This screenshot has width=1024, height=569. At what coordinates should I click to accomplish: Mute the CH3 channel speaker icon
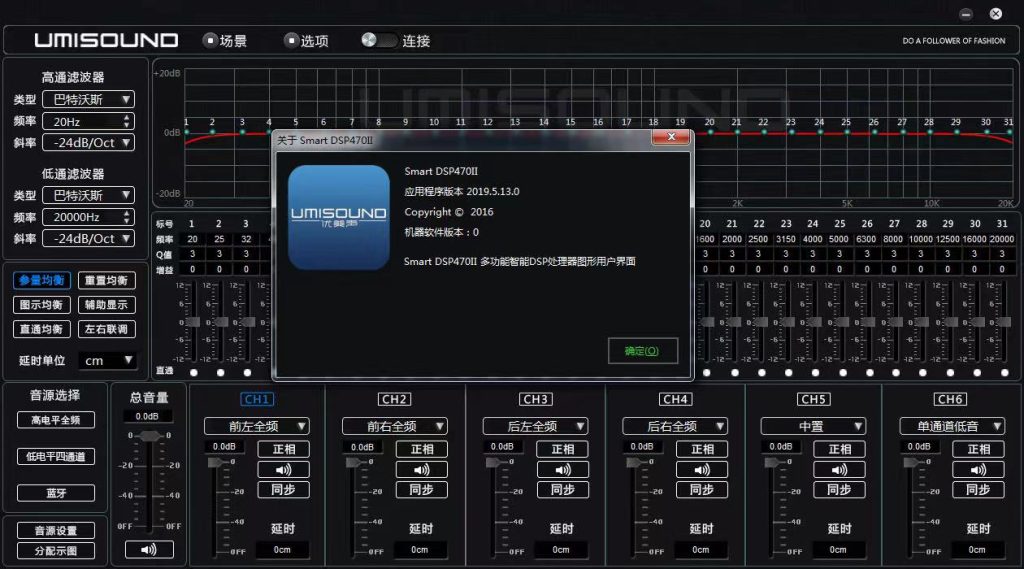pos(562,470)
